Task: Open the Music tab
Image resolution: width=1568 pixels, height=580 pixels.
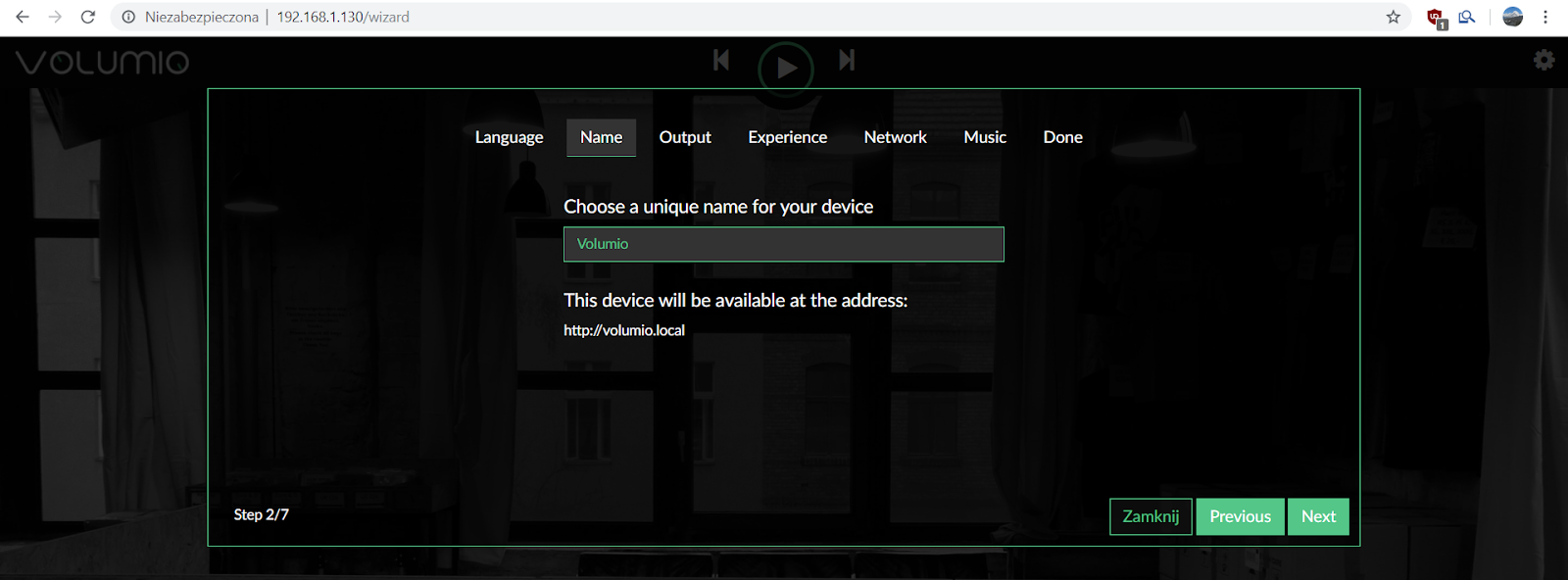Action: (x=985, y=137)
